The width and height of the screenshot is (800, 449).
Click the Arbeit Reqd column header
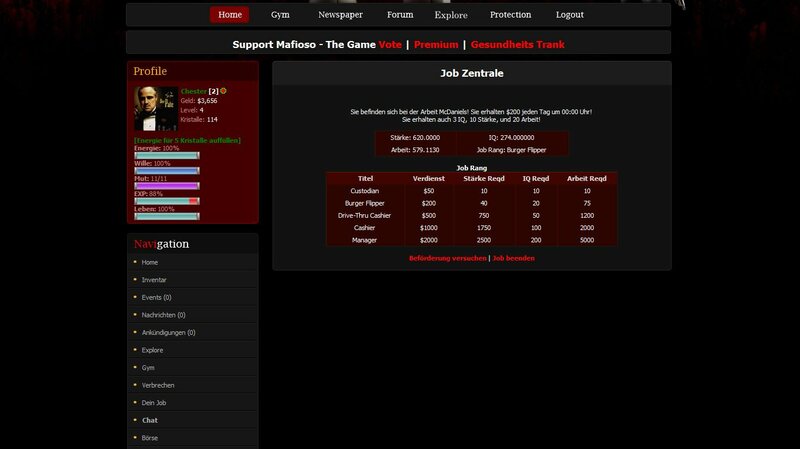click(587, 179)
